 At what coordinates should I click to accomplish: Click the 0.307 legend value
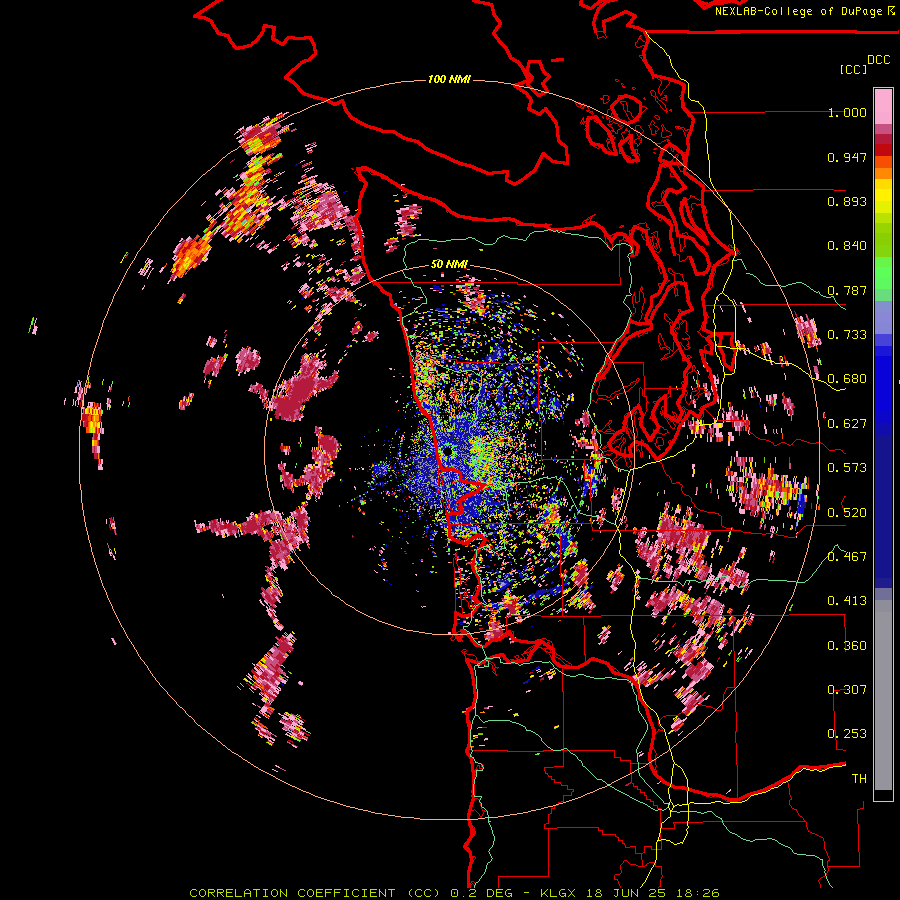[847, 689]
